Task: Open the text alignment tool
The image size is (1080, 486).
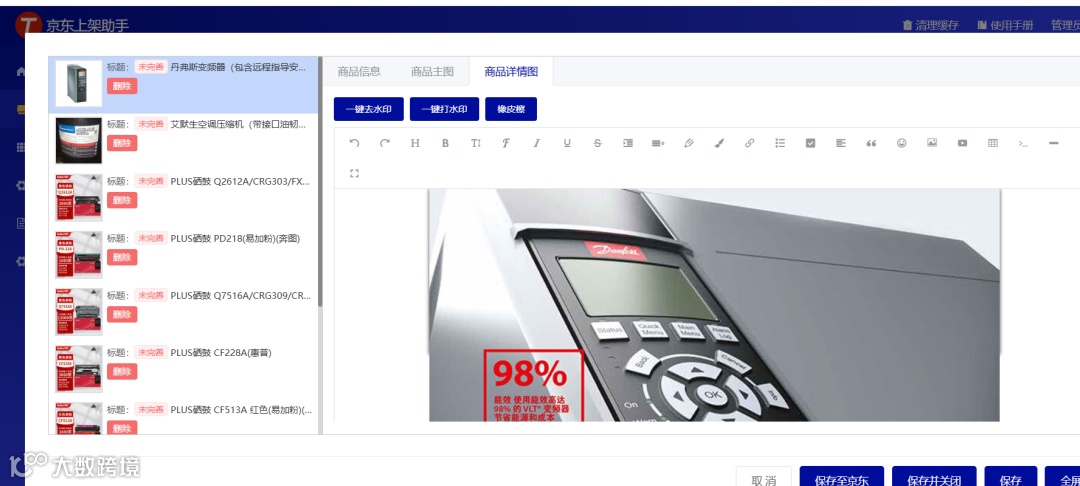Action: coord(841,143)
